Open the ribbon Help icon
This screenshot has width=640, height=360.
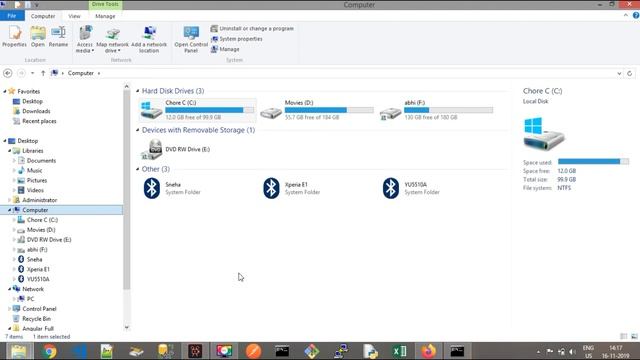[636, 15]
